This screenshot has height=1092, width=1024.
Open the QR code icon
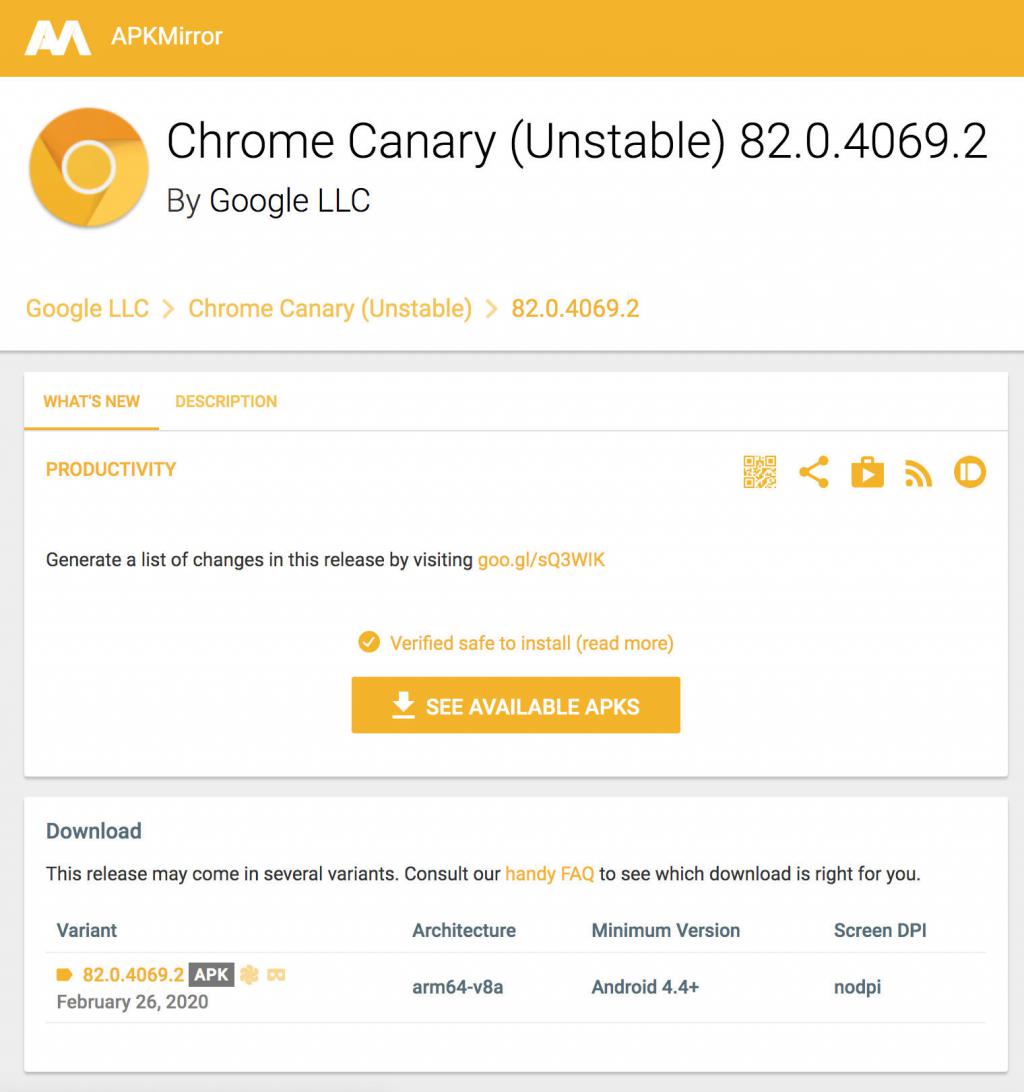pos(760,471)
